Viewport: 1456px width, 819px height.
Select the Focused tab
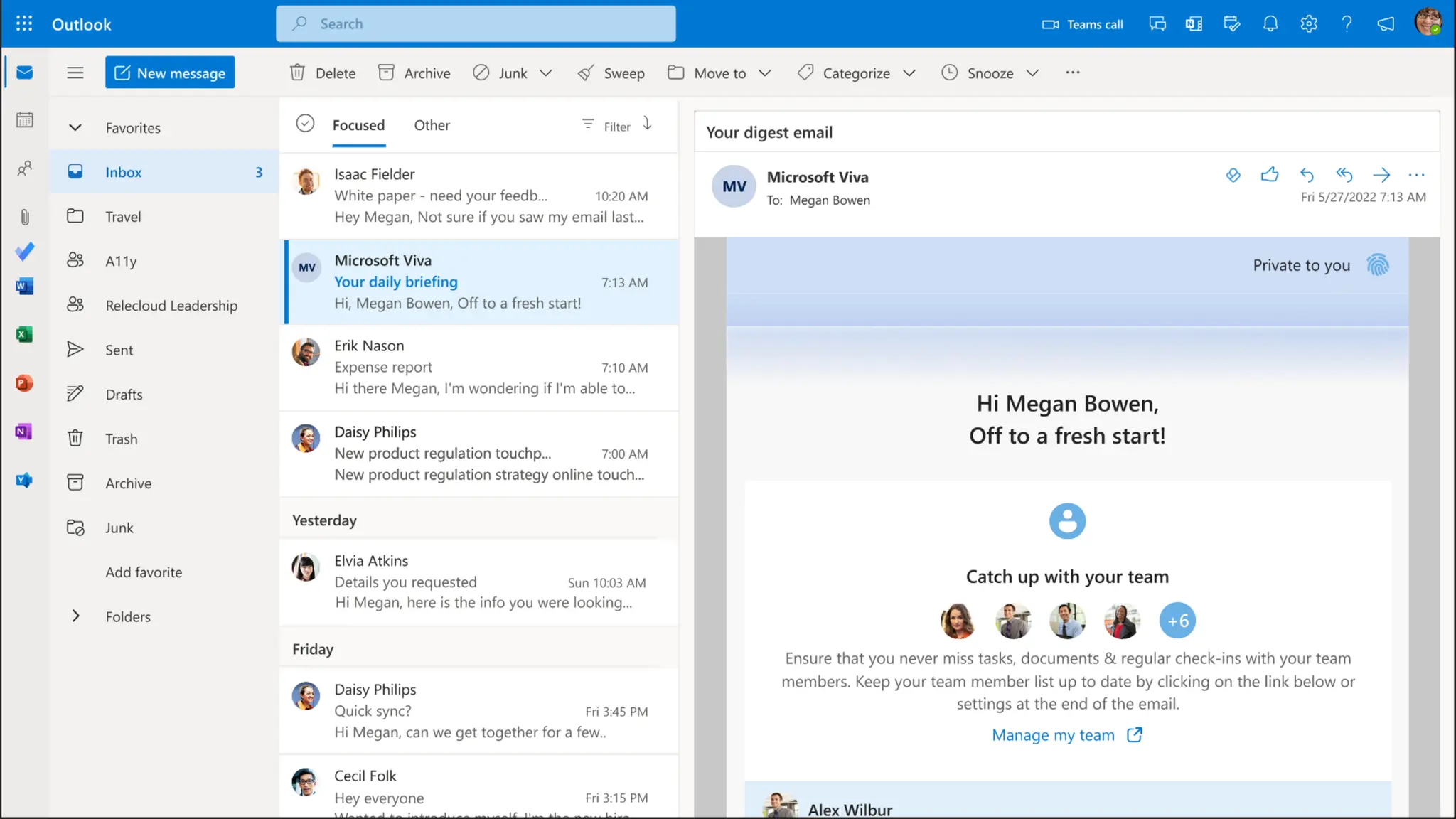(358, 125)
